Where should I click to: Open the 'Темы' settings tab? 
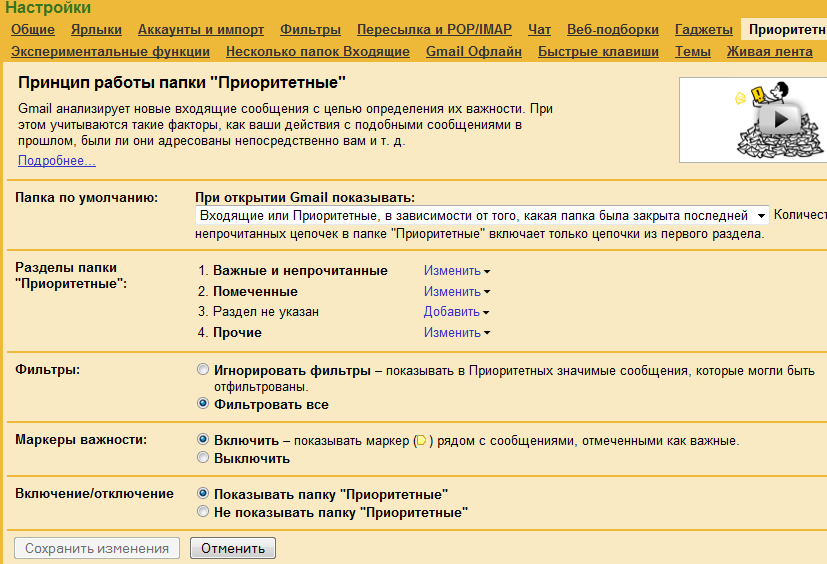693,51
